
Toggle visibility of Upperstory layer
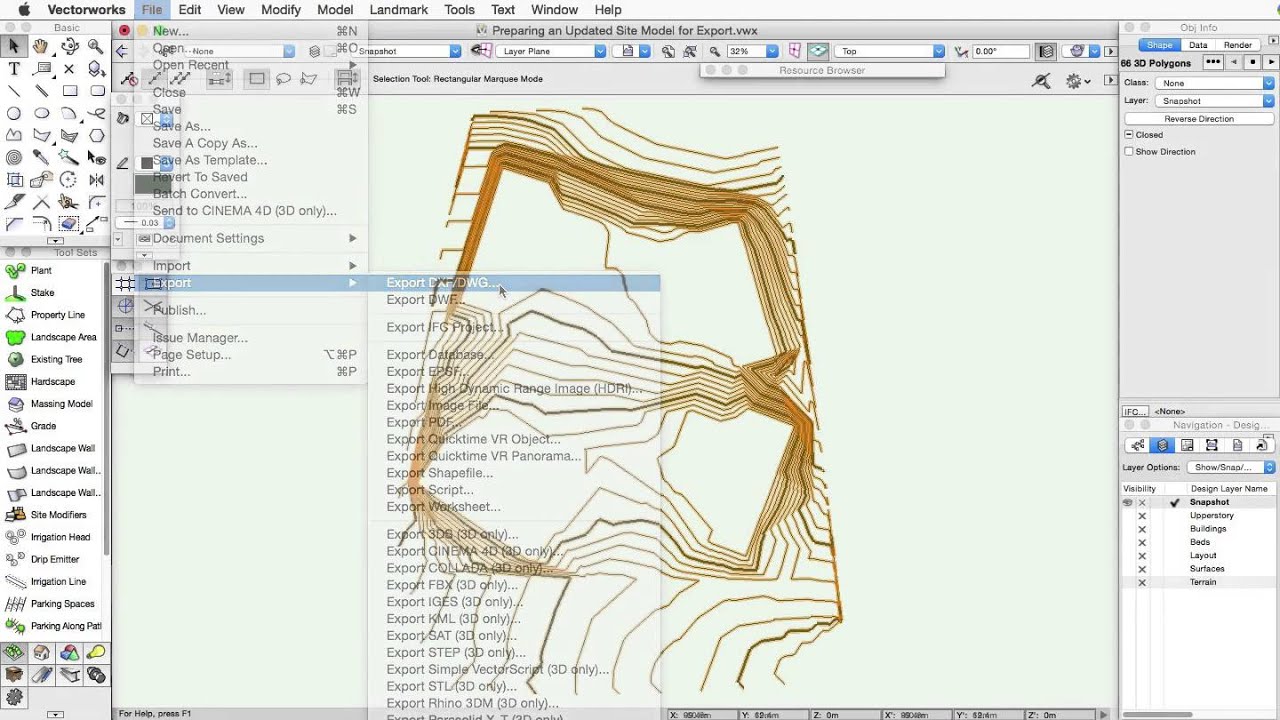point(1142,516)
